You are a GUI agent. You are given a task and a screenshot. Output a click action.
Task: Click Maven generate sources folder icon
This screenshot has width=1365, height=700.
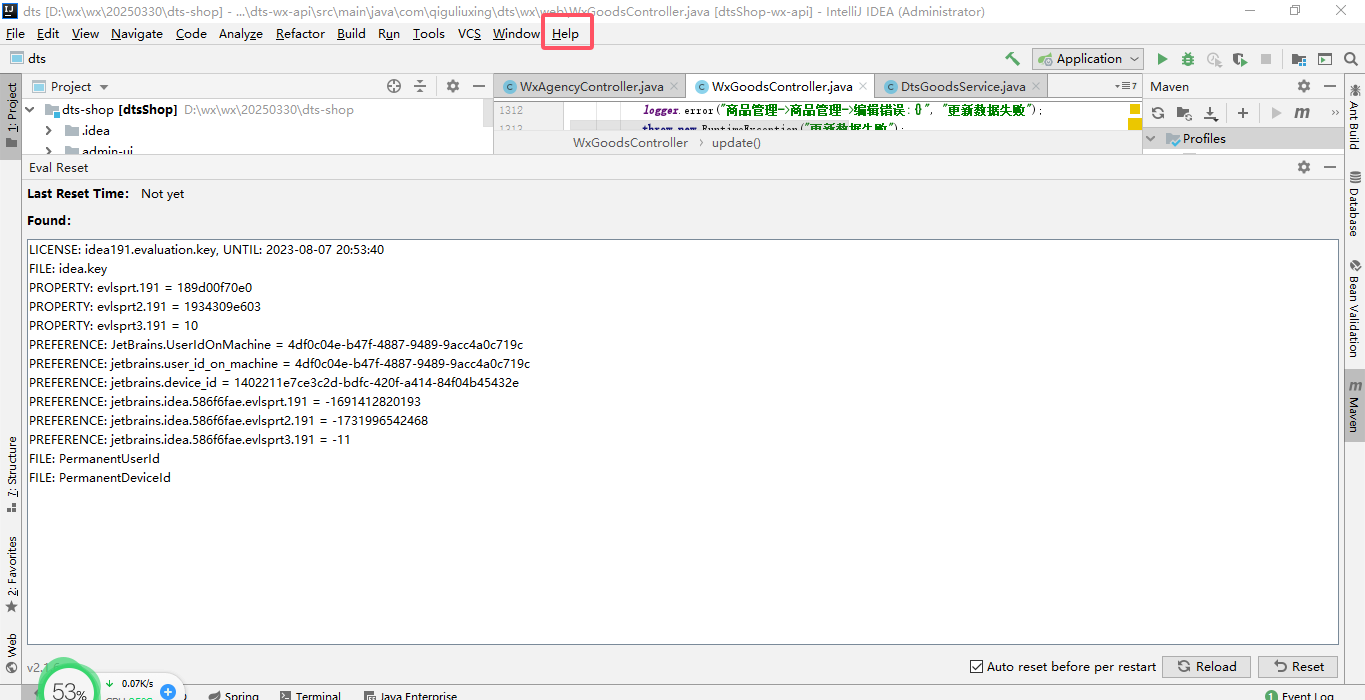coord(1184,113)
